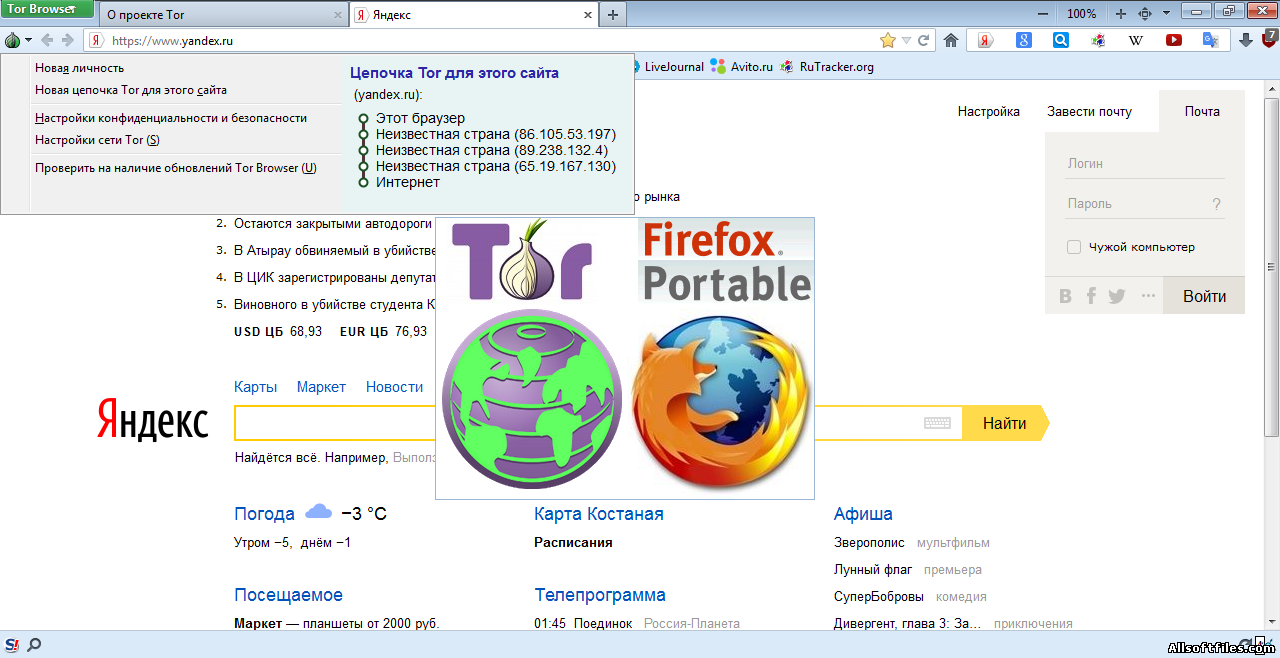Open the home page via house icon
This screenshot has width=1280, height=658.
[951, 40]
